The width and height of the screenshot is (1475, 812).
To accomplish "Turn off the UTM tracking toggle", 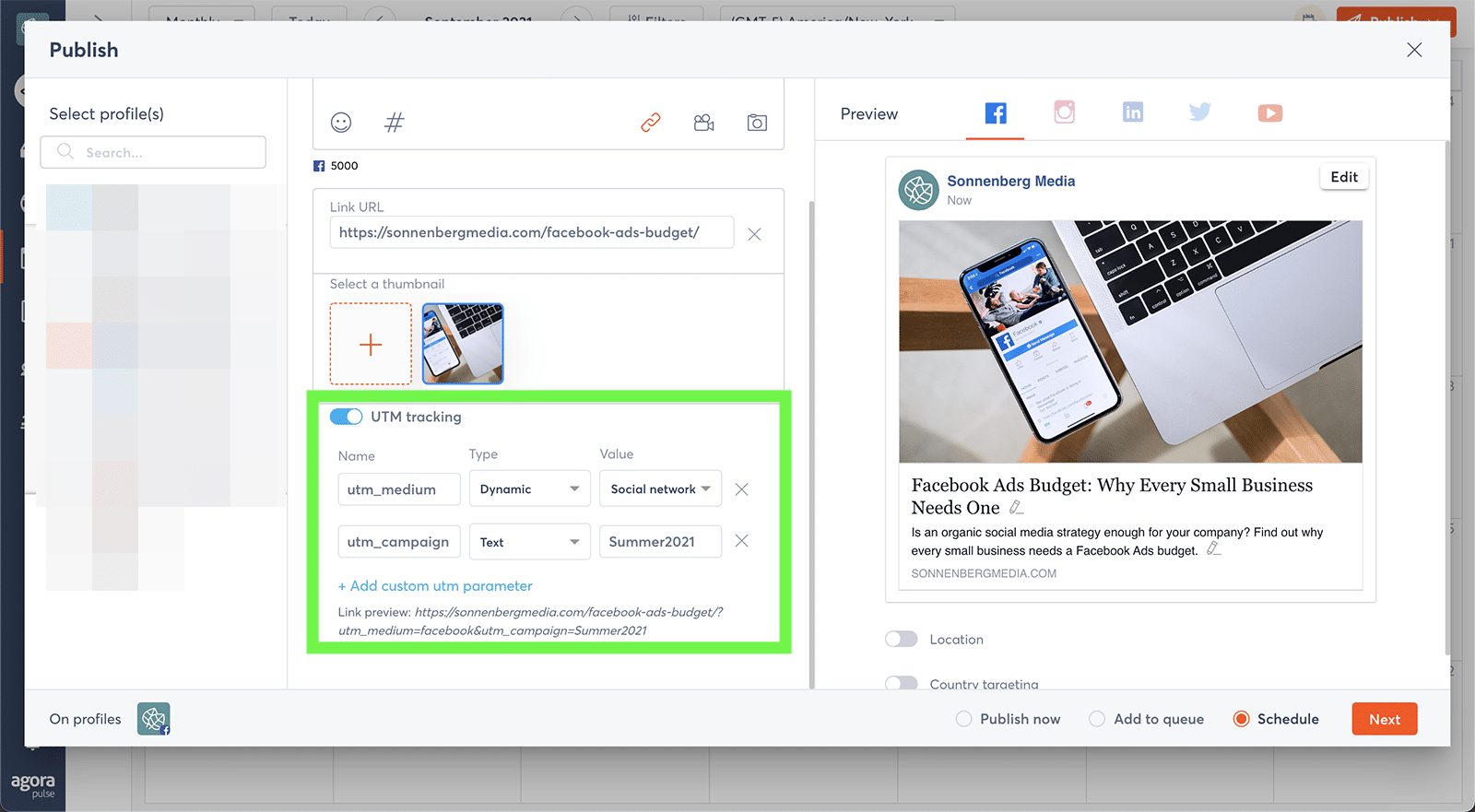I will pos(347,417).
